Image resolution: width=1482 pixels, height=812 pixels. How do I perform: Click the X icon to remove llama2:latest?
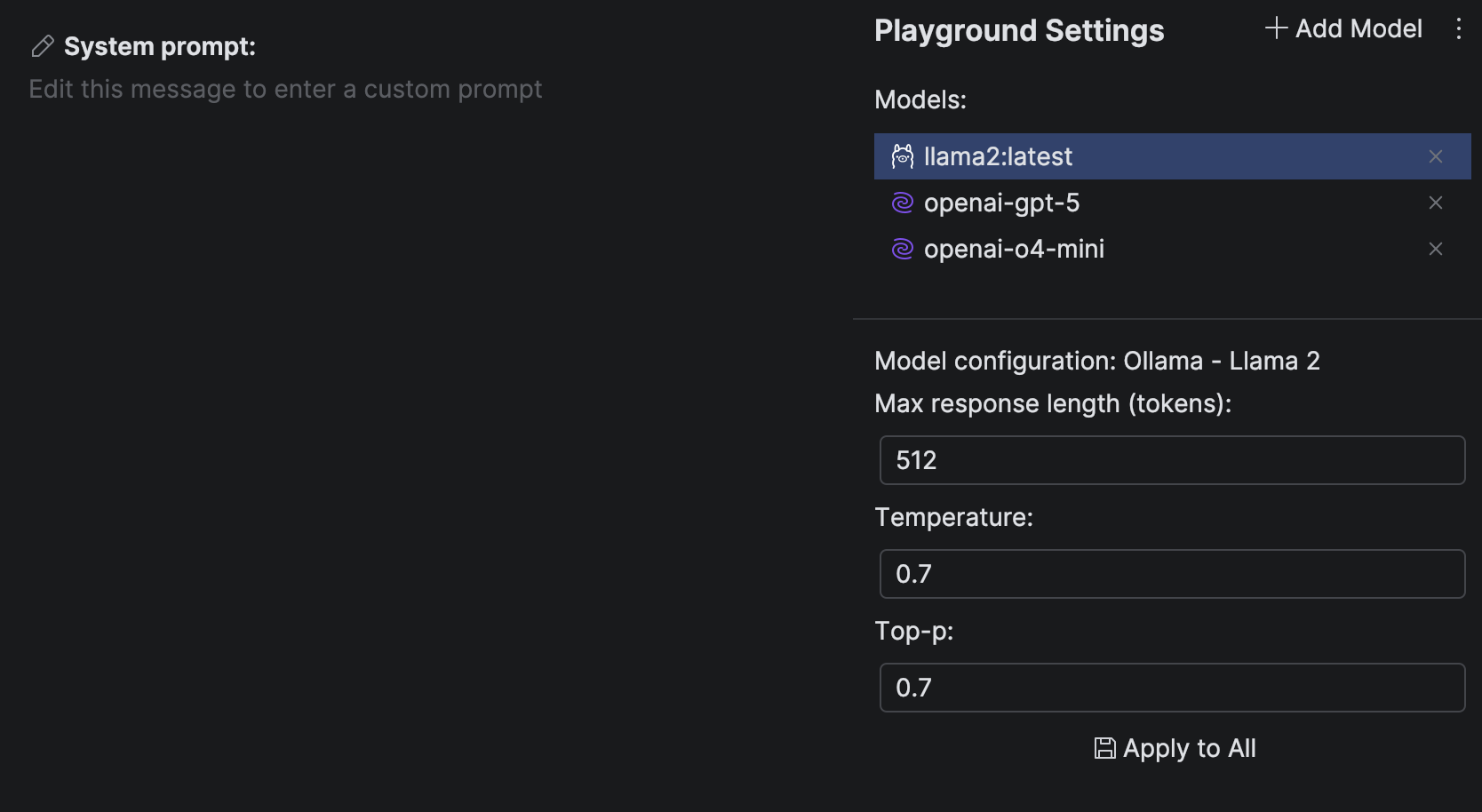1435,156
